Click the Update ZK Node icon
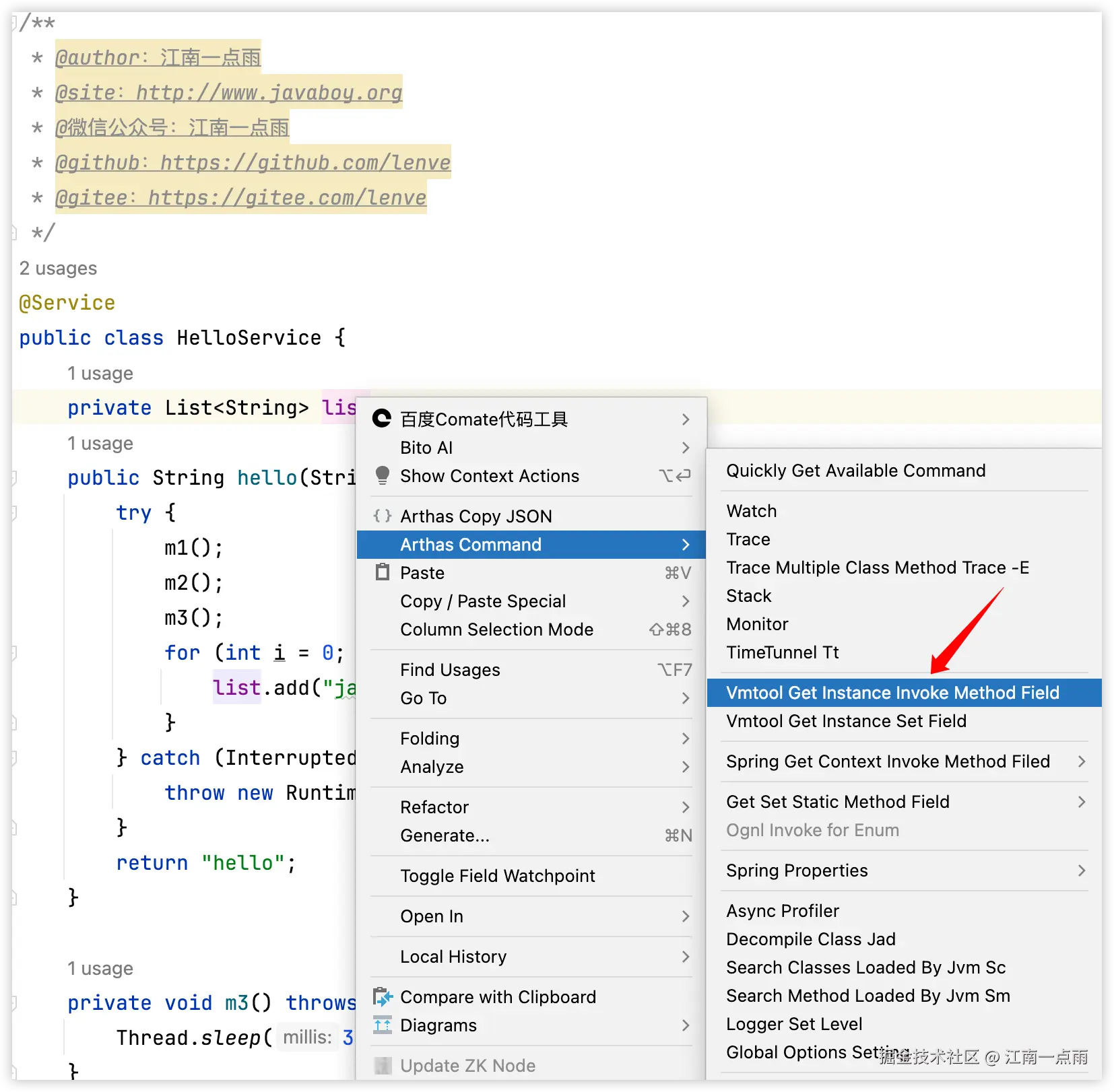Screen dimensions: 1114x1092 382,1065
